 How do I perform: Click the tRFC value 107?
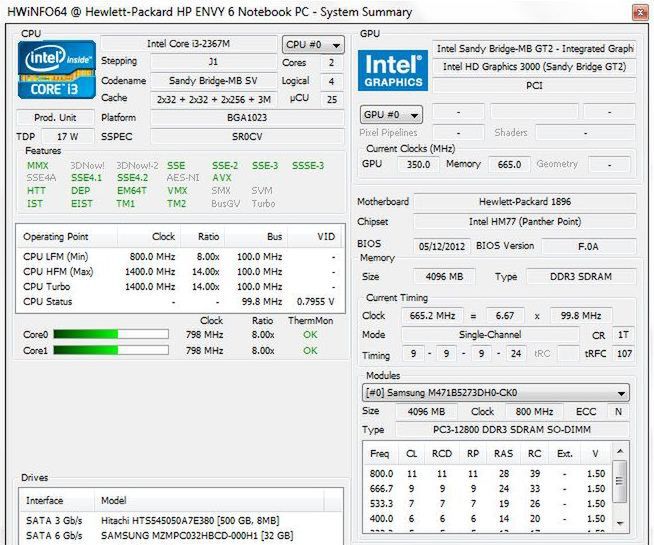(624, 354)
